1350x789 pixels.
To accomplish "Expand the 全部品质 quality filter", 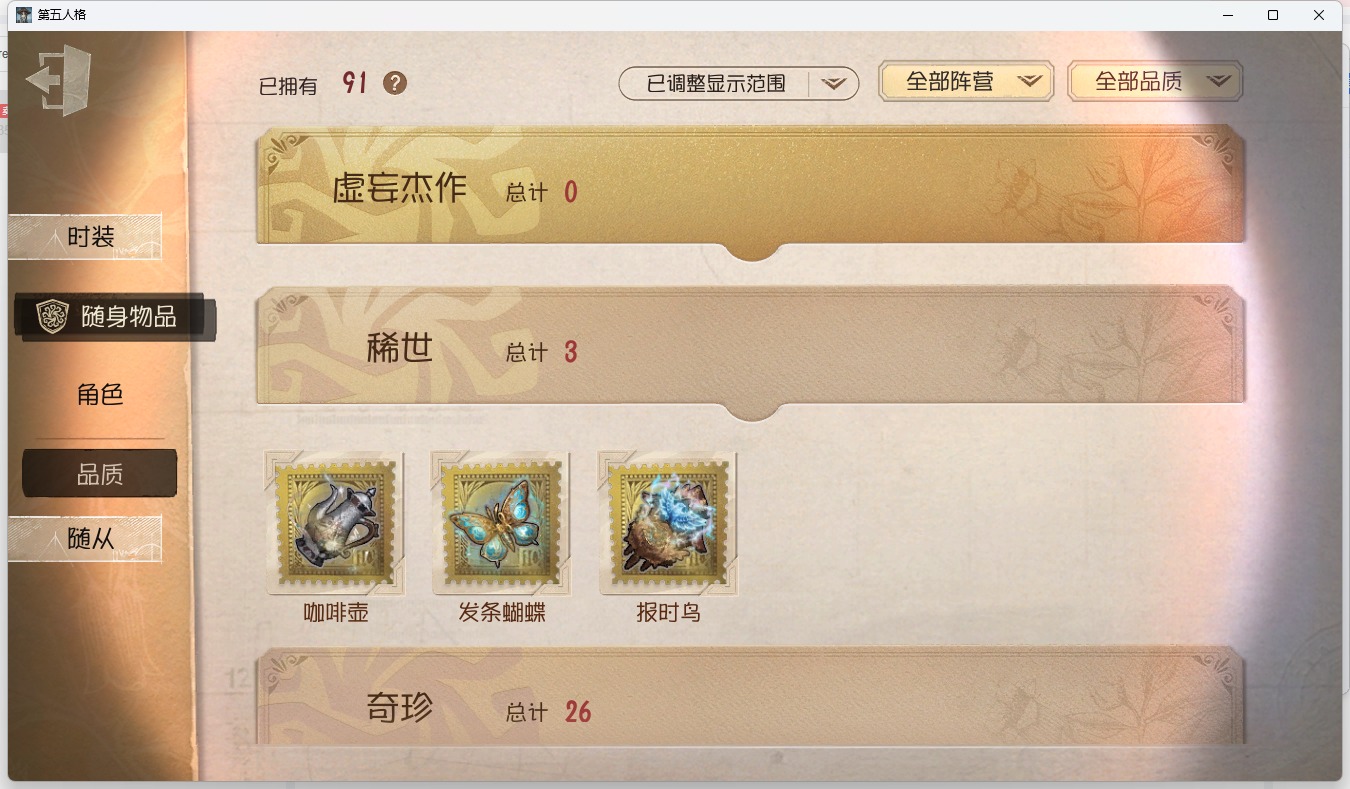I will [x=1155, y=82].
